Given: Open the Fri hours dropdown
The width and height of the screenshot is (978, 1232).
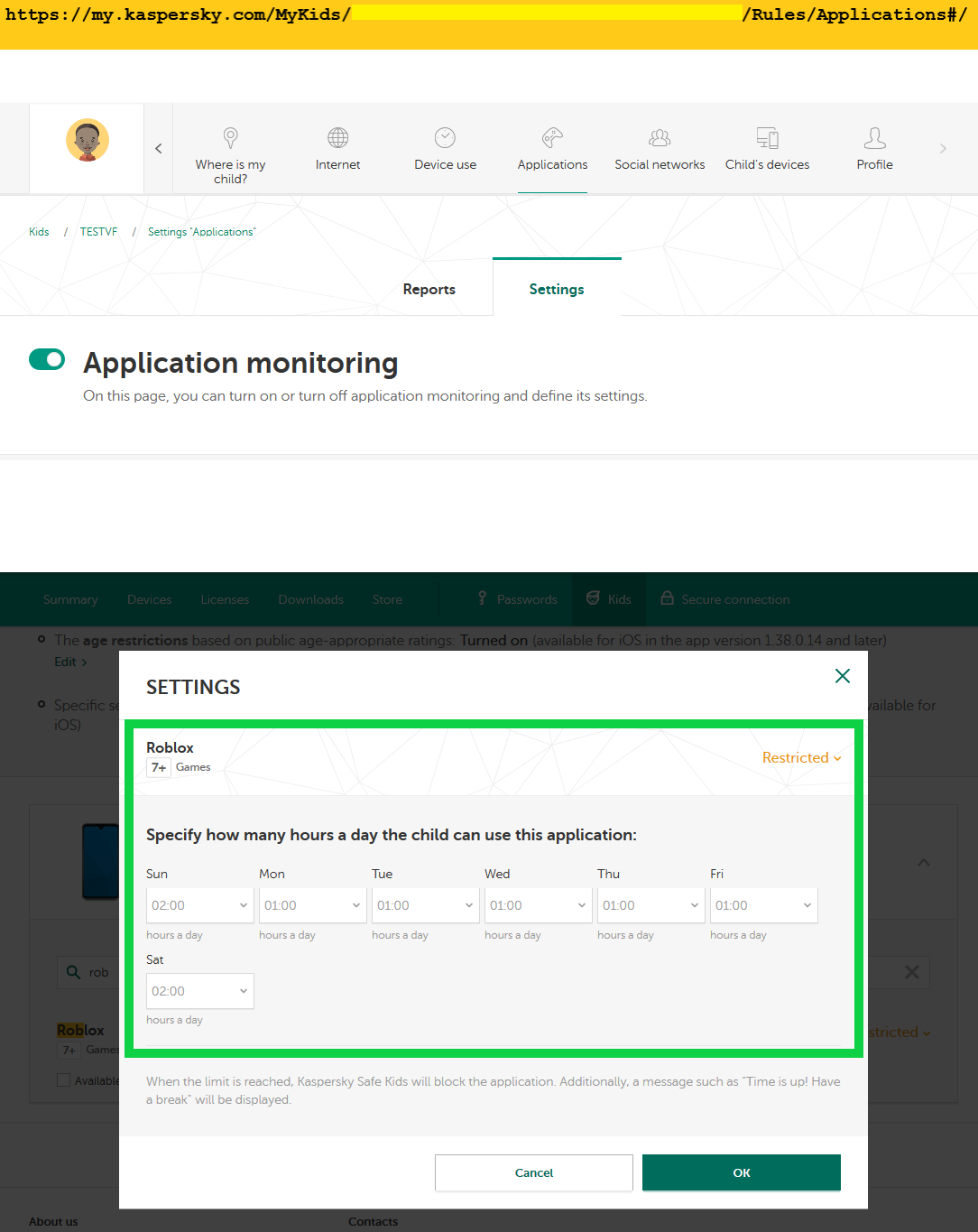Looking at the screenshot, I should 764,905.
